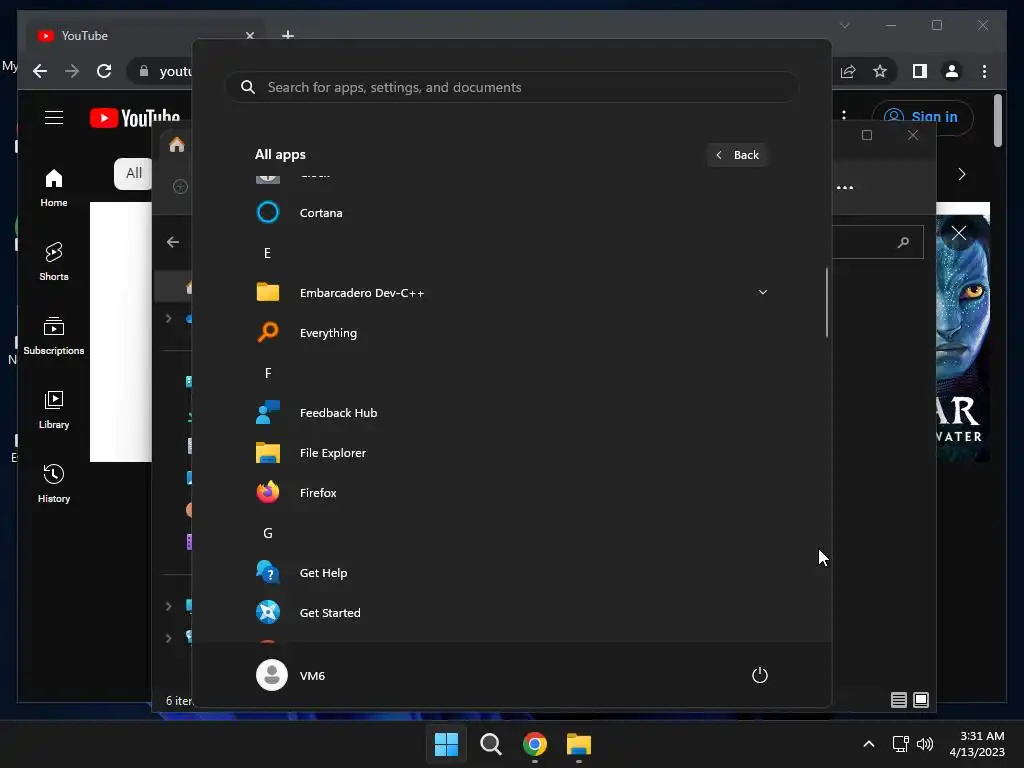Open Chrome three-dot menu

point(985,71)
